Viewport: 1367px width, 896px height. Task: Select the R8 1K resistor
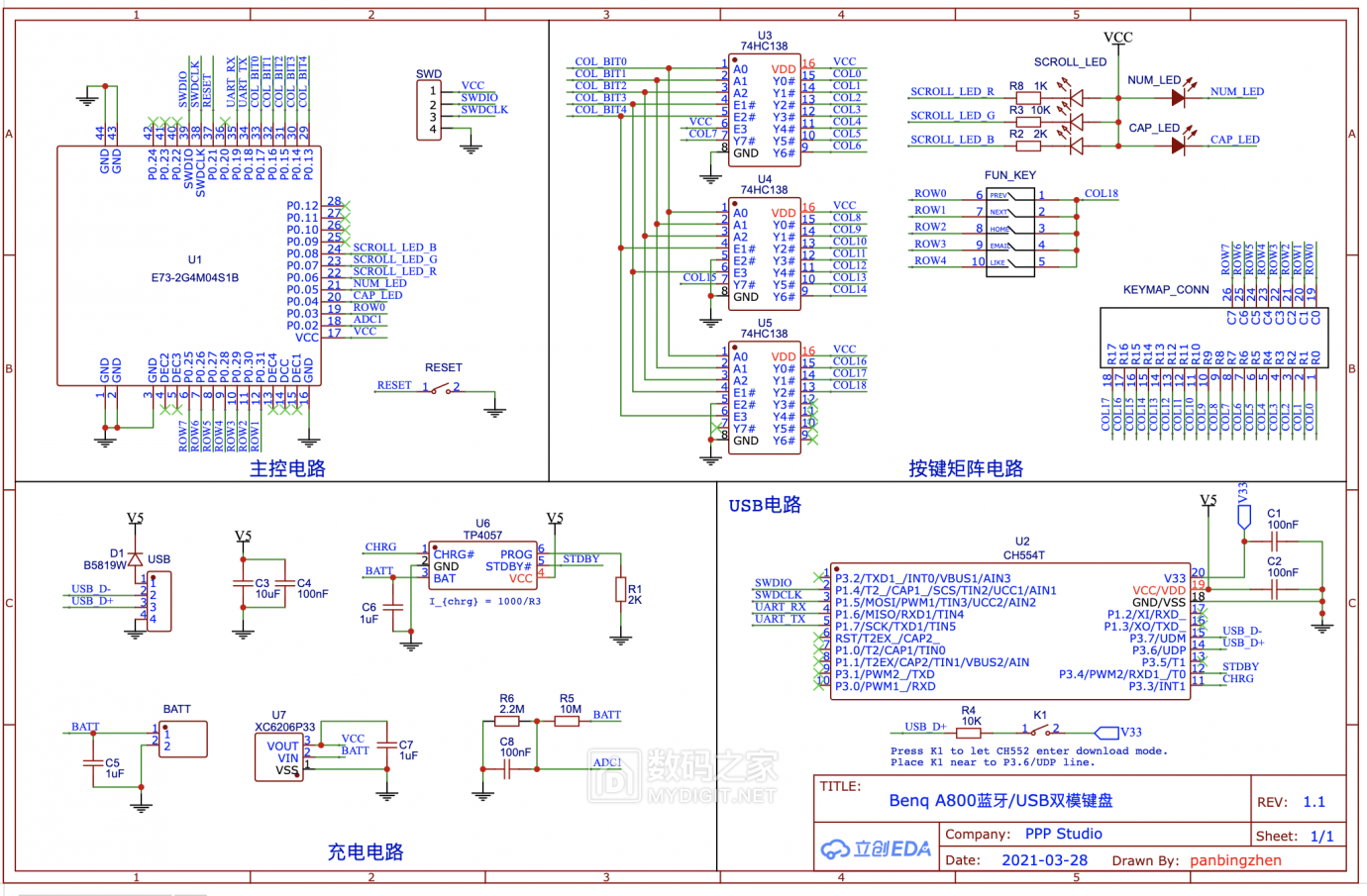(1028, 97)
